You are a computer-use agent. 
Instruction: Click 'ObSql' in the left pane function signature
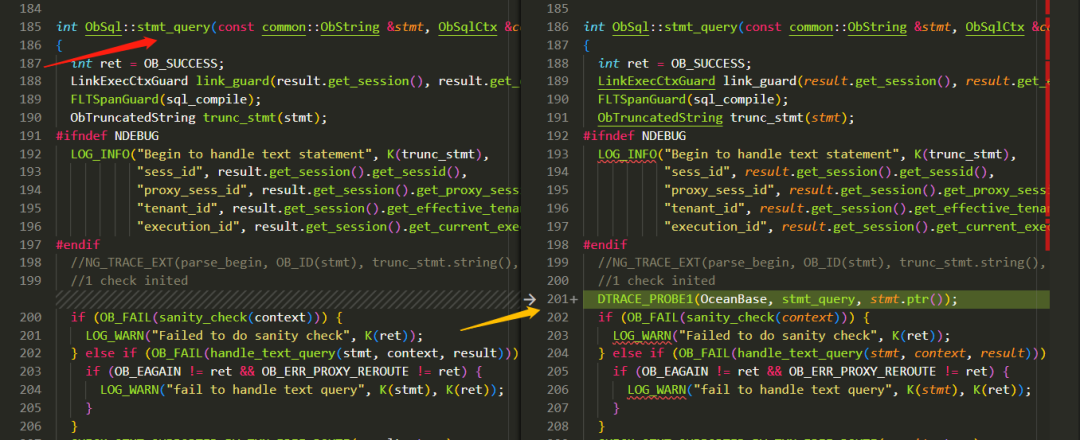click(103, 28)
